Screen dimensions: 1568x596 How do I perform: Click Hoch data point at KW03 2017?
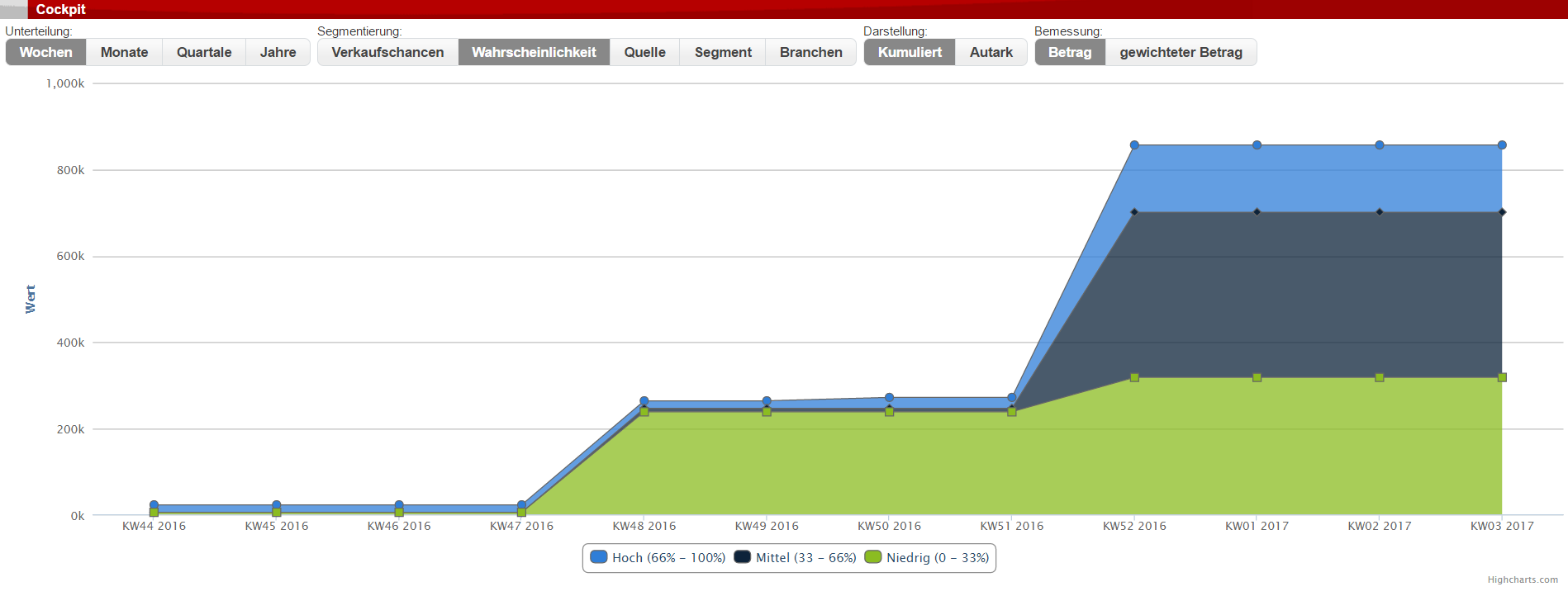(x=1502, y=145)
